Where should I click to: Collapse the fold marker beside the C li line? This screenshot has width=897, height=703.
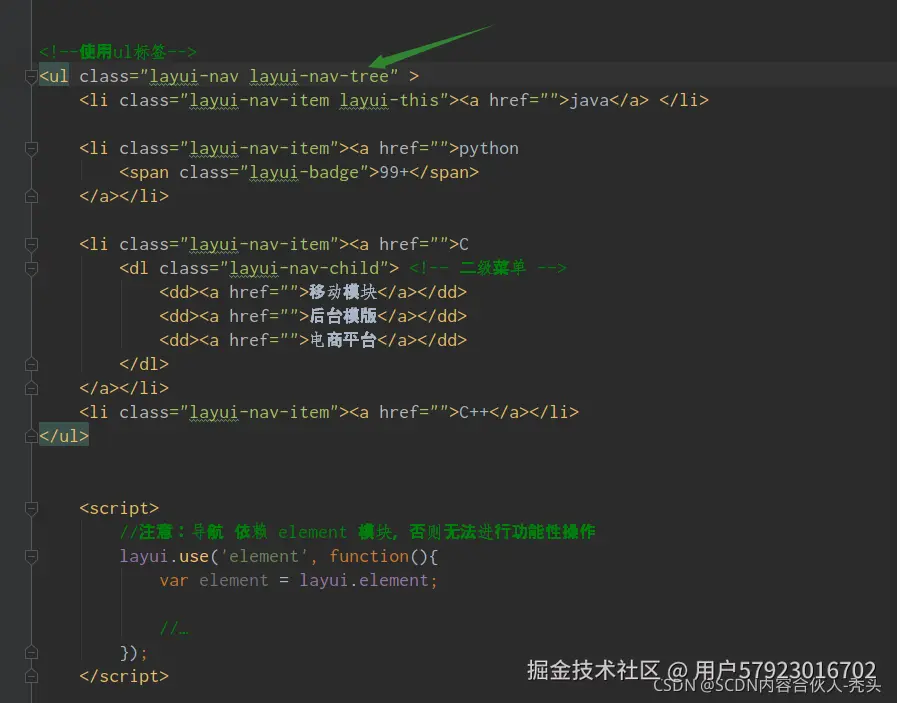point(31,245)
